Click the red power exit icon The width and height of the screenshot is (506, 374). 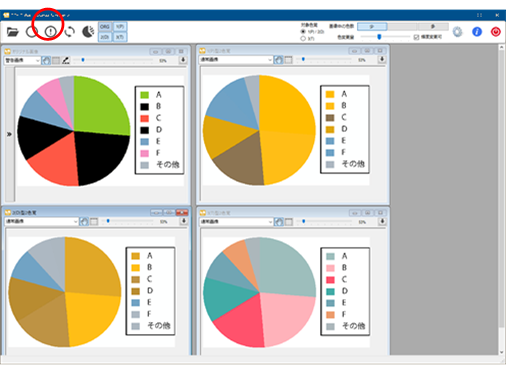click(x=496, y=32)
